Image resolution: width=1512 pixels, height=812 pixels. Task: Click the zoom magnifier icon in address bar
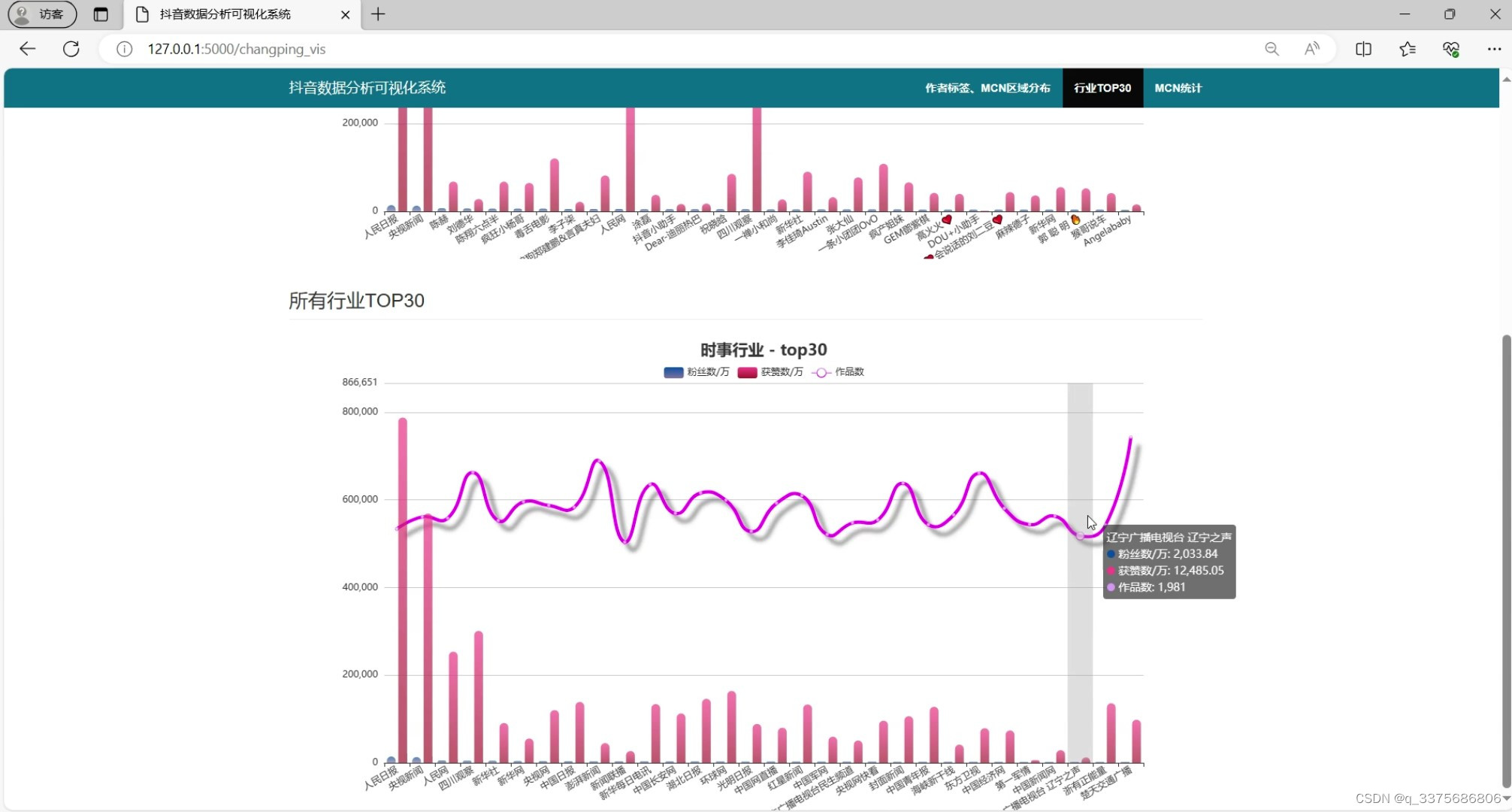1272,49
